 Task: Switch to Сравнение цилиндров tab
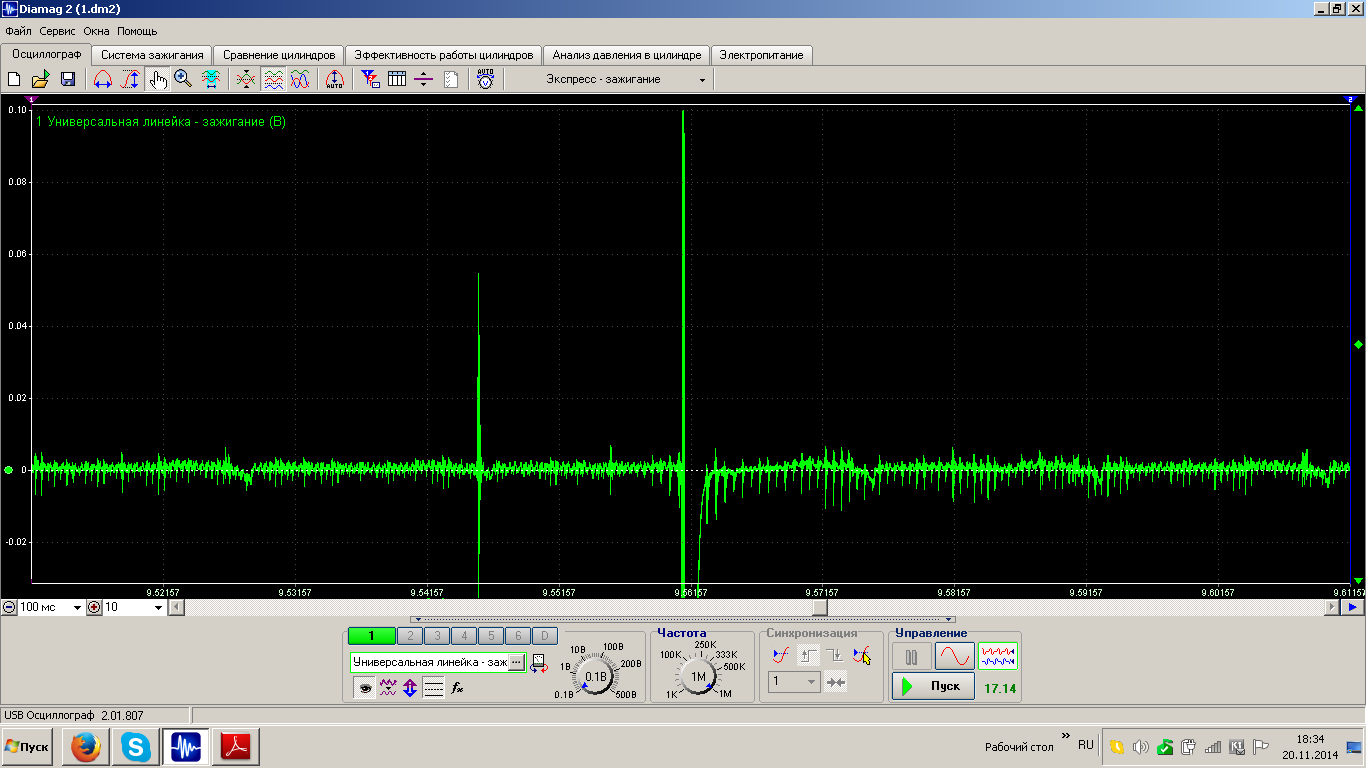(279, 55)
